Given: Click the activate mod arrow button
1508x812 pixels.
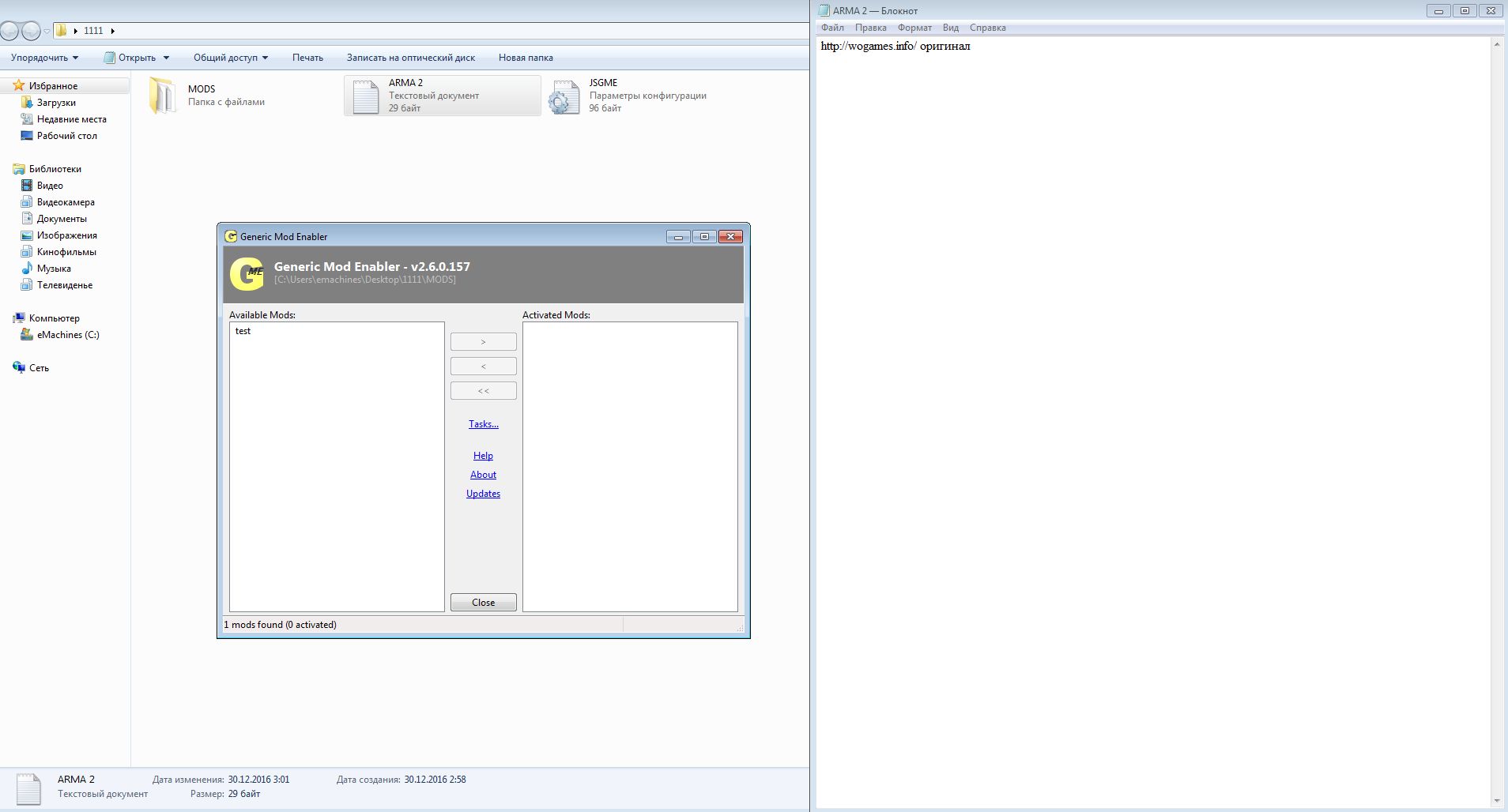Looking at the screenshot, I should [x=484, y=342].
